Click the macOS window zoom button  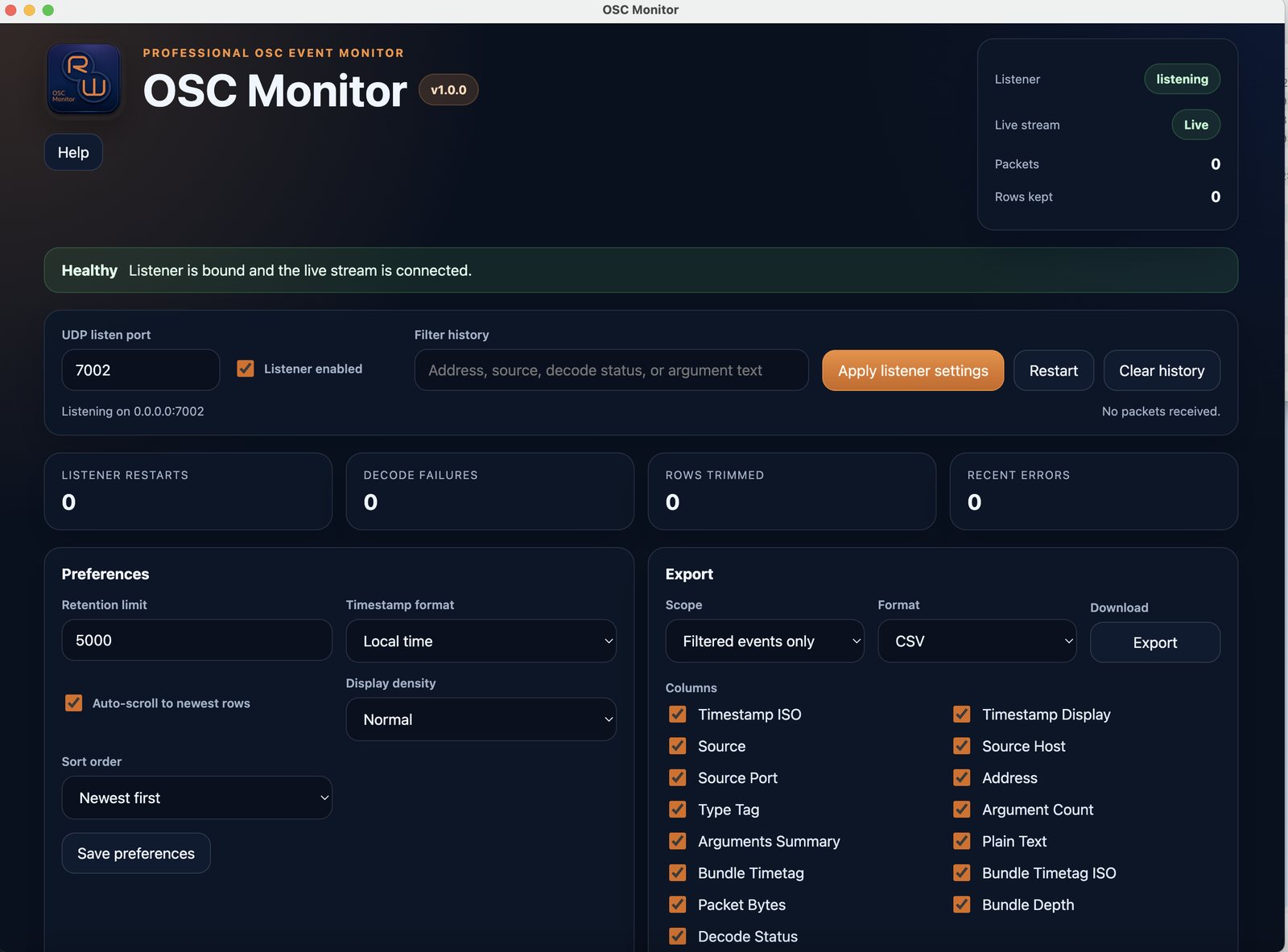point(48,10)
